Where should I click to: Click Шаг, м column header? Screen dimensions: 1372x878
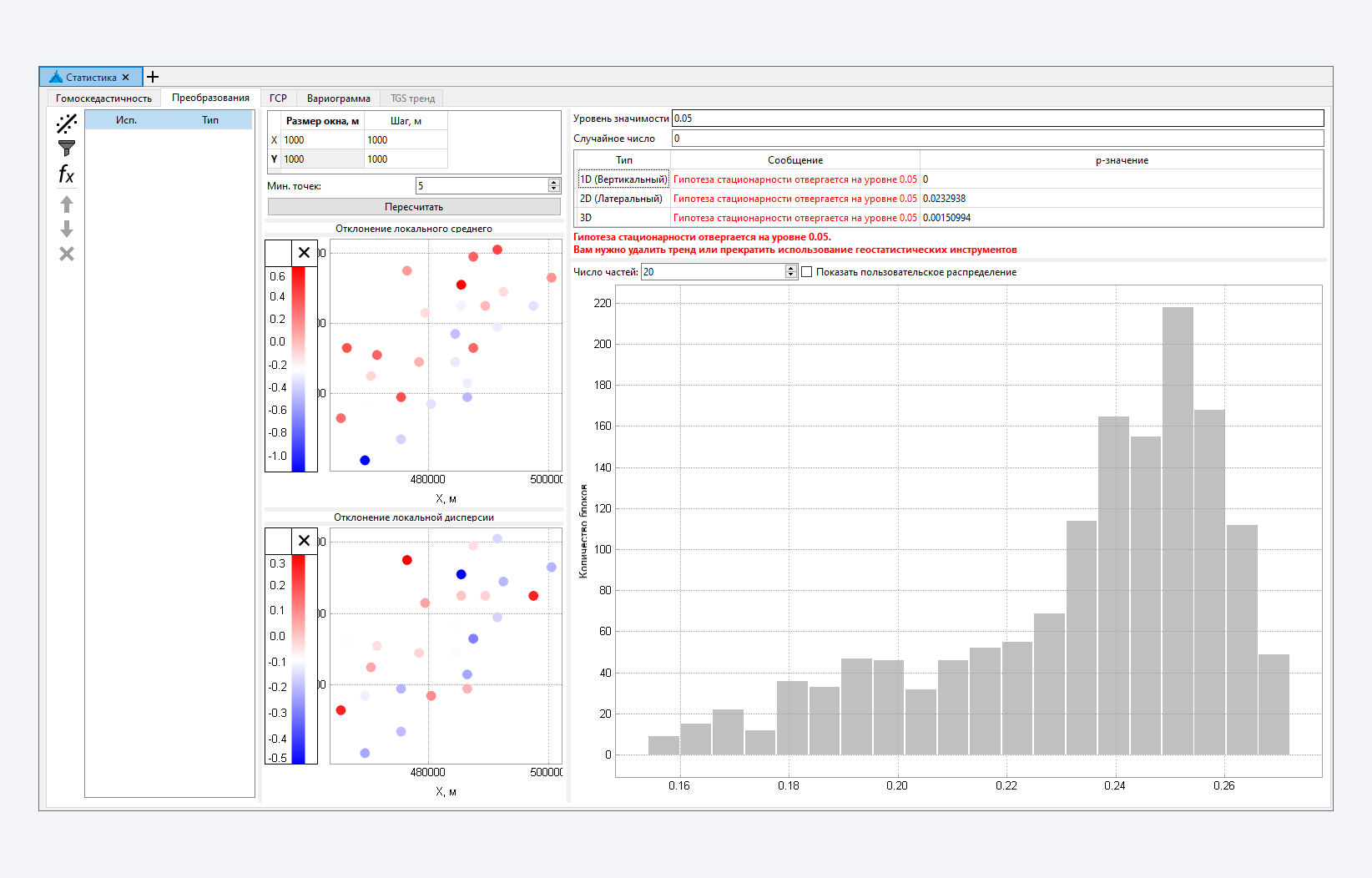(406, 121)
